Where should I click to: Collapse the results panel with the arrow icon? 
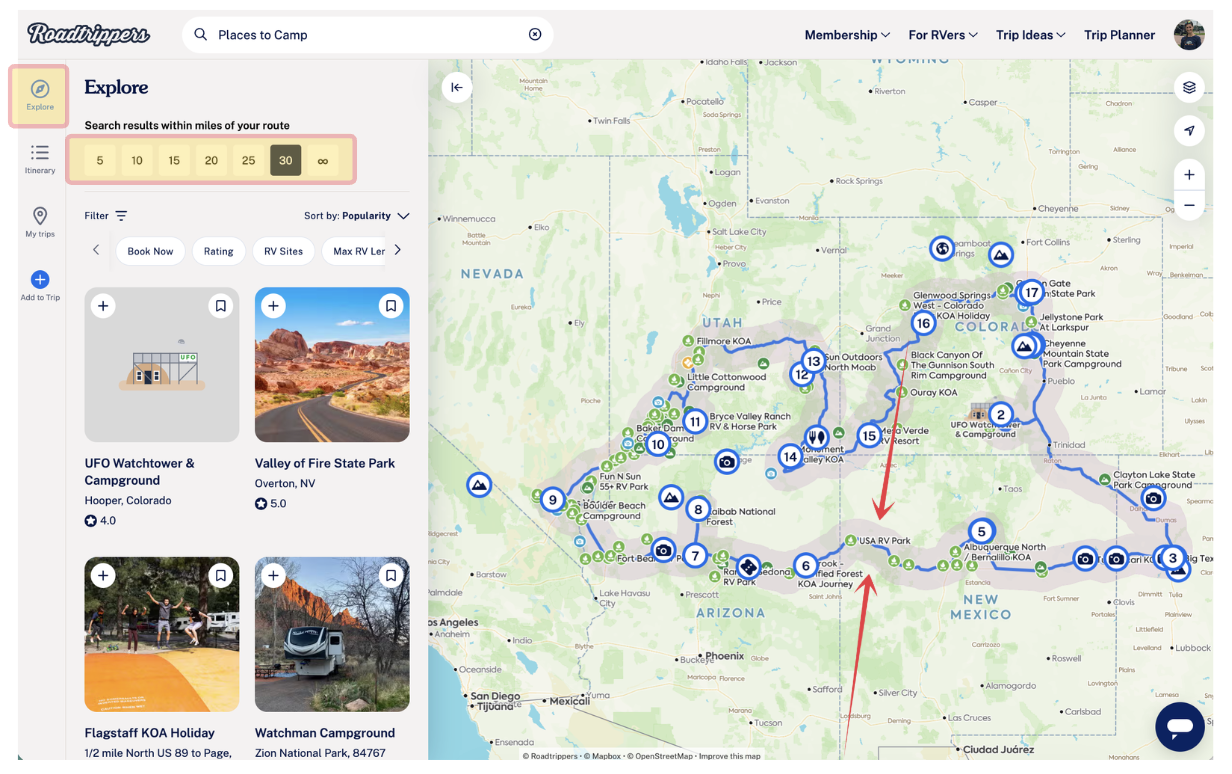[457, 87]
